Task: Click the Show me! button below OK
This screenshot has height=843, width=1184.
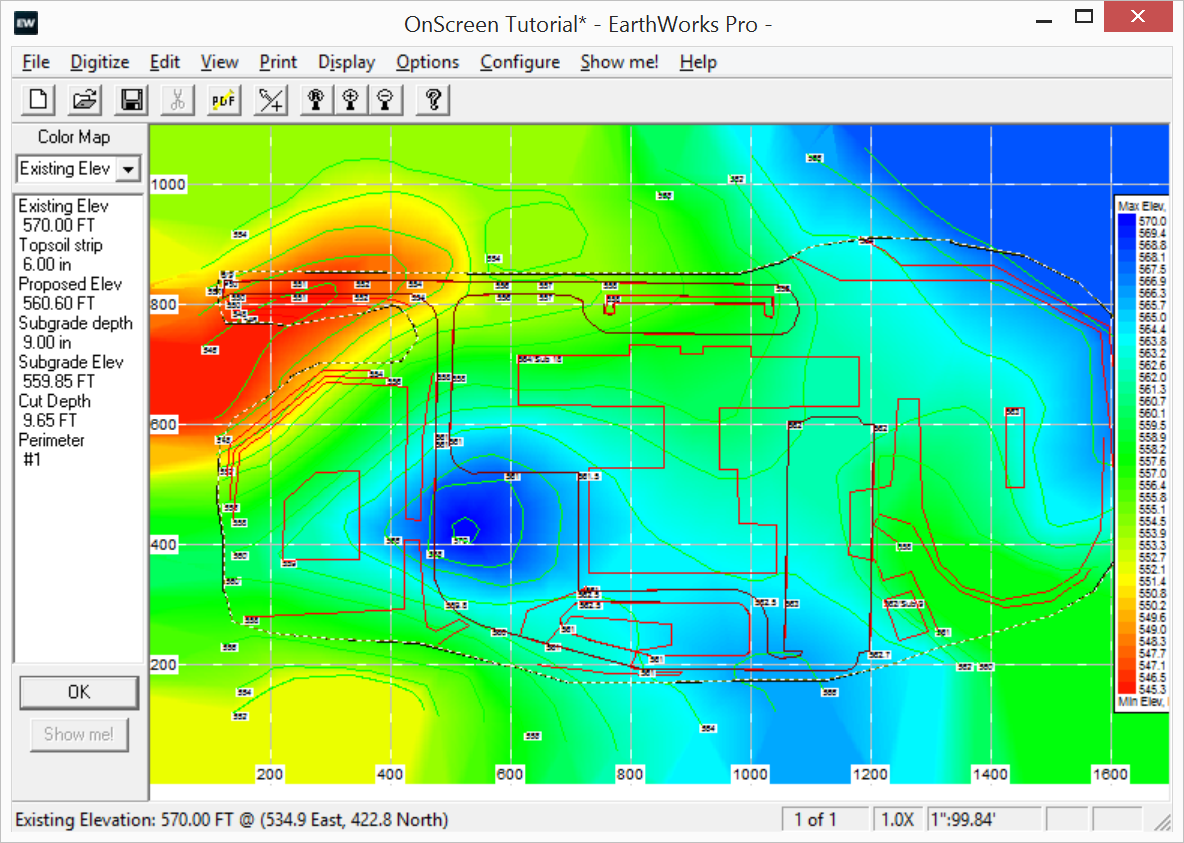Action: pyautogui.click(x=79, y=734)
